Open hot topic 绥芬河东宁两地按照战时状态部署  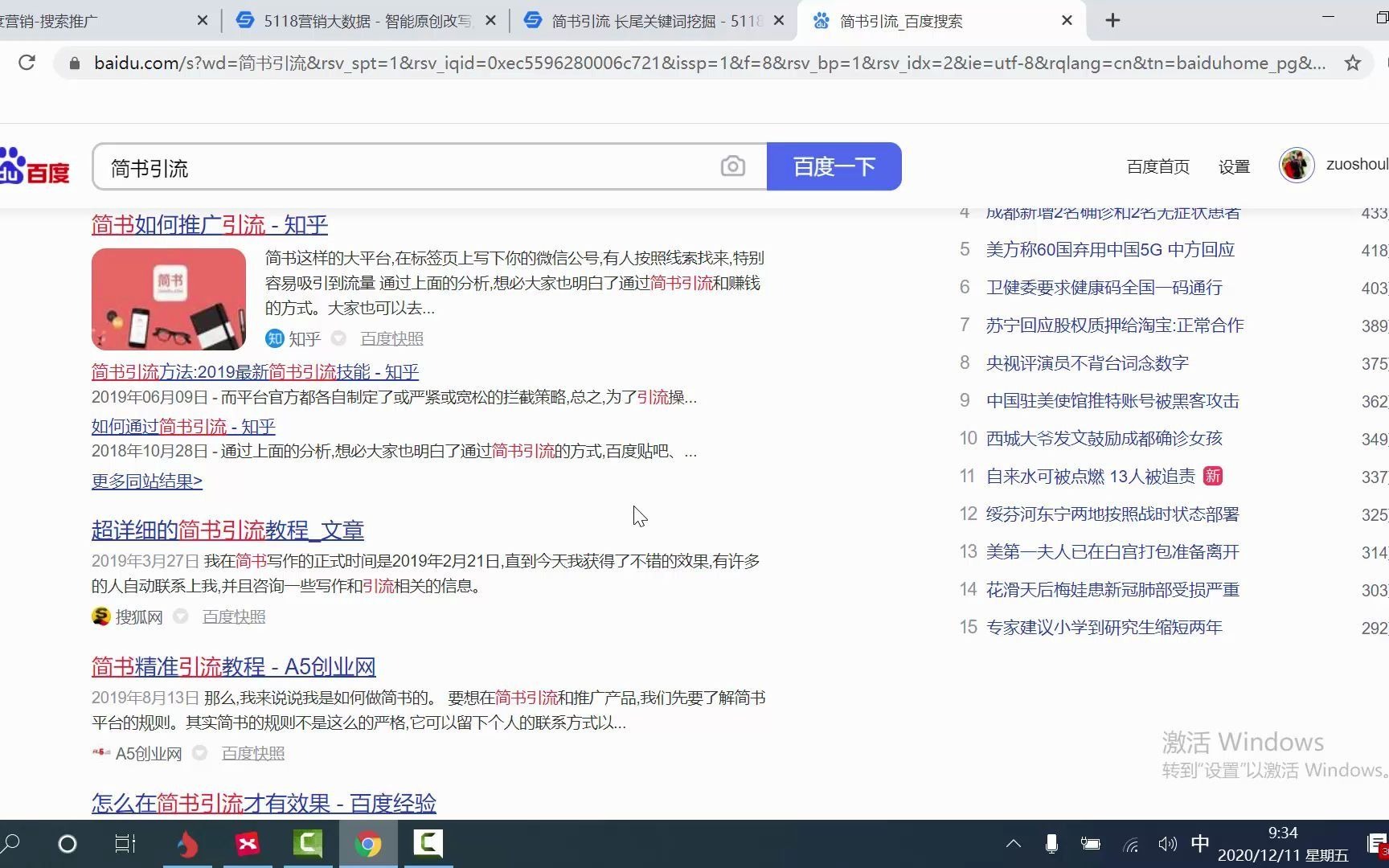tap(1112, 514)
